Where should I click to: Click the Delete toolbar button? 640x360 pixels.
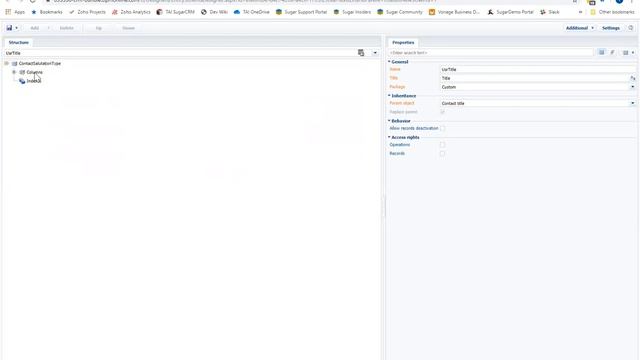67,28
